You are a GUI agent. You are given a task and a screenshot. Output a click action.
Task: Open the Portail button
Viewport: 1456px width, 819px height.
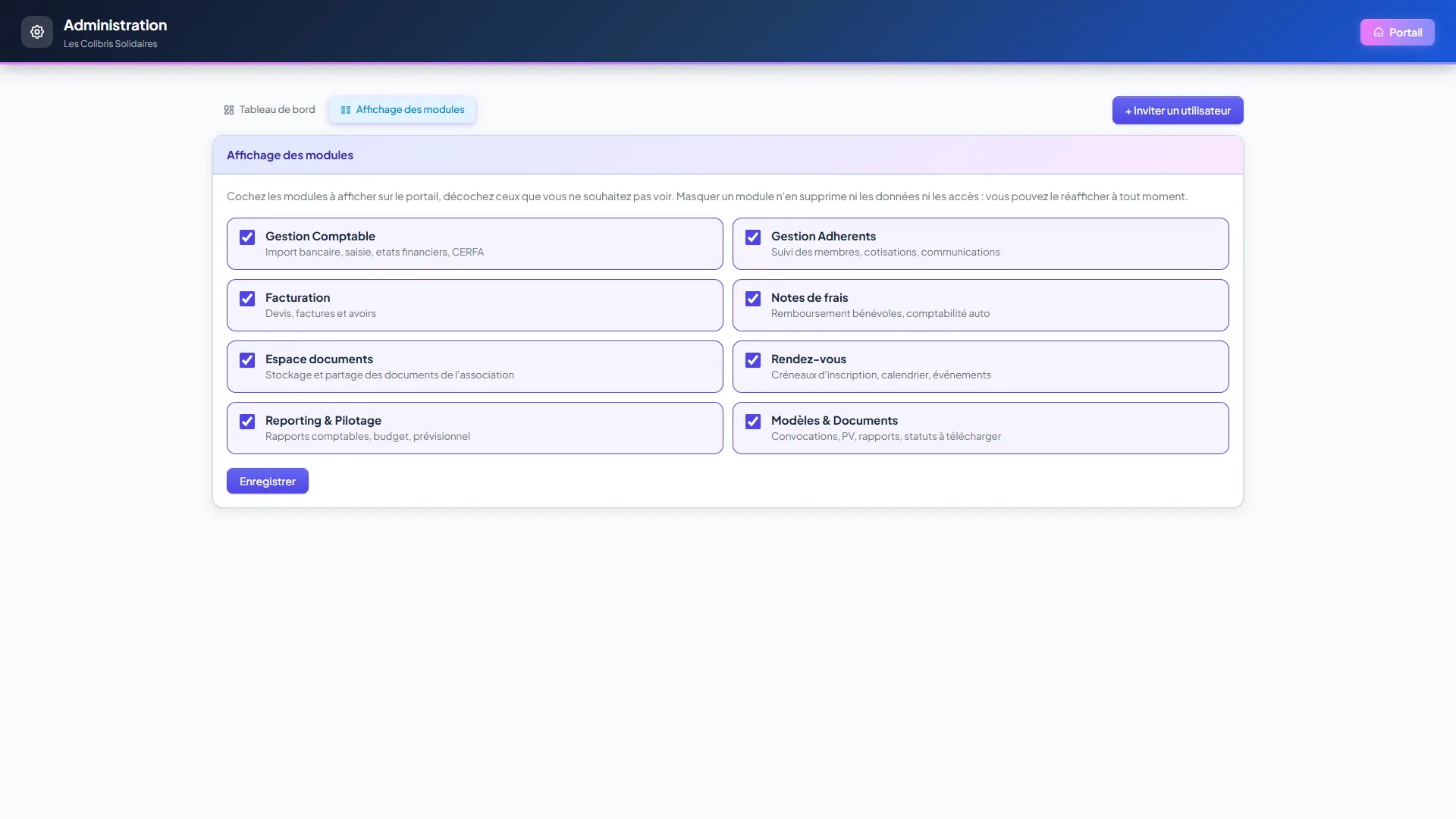point(1397,33)
